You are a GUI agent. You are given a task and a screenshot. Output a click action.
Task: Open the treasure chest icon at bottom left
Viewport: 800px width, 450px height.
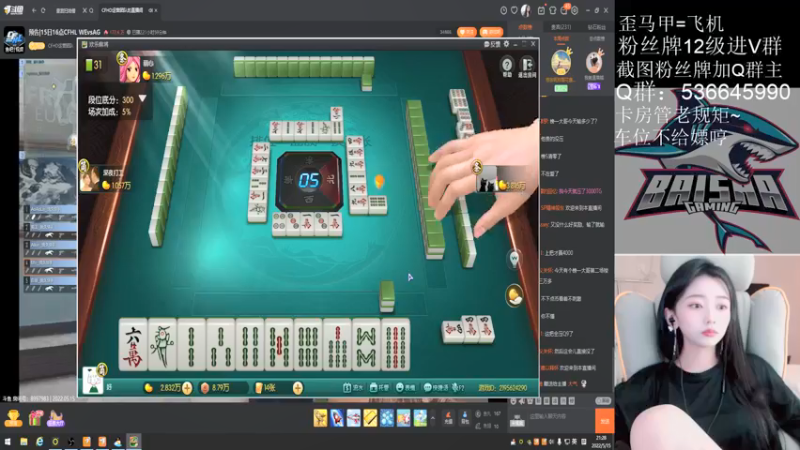pyautogui.click(x=13, y=418)
